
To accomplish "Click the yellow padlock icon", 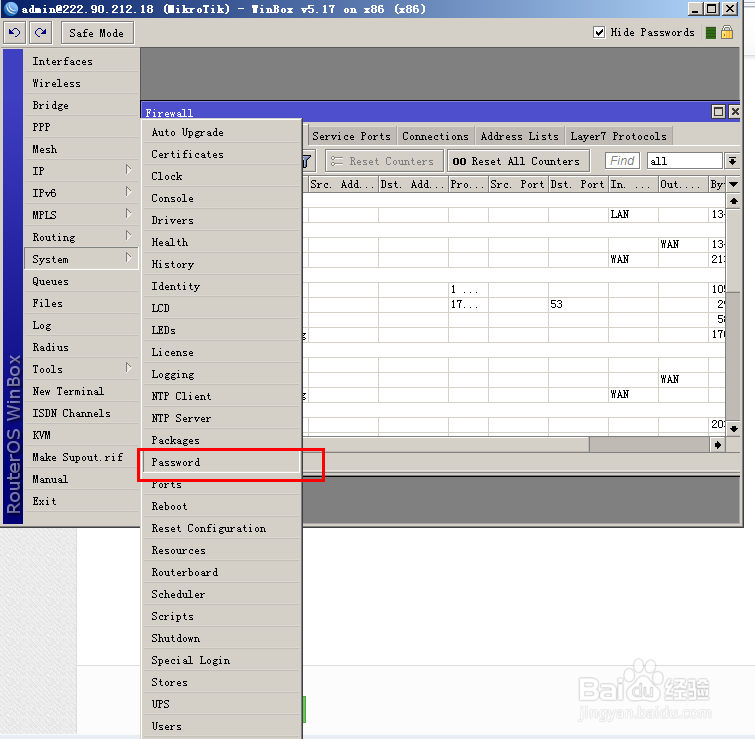I will click(727, 32).
